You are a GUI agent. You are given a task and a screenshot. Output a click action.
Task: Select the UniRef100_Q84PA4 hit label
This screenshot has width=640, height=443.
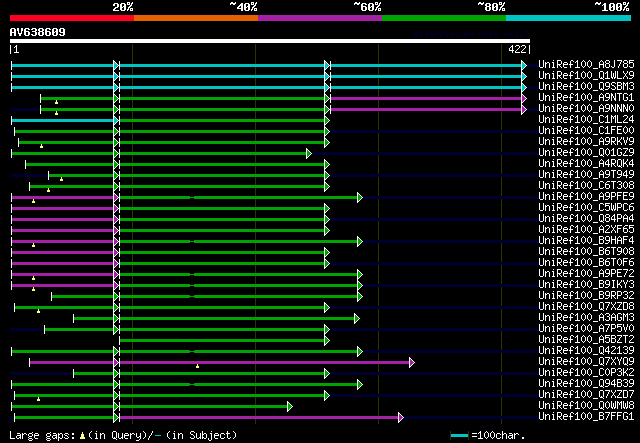[586, 219]
